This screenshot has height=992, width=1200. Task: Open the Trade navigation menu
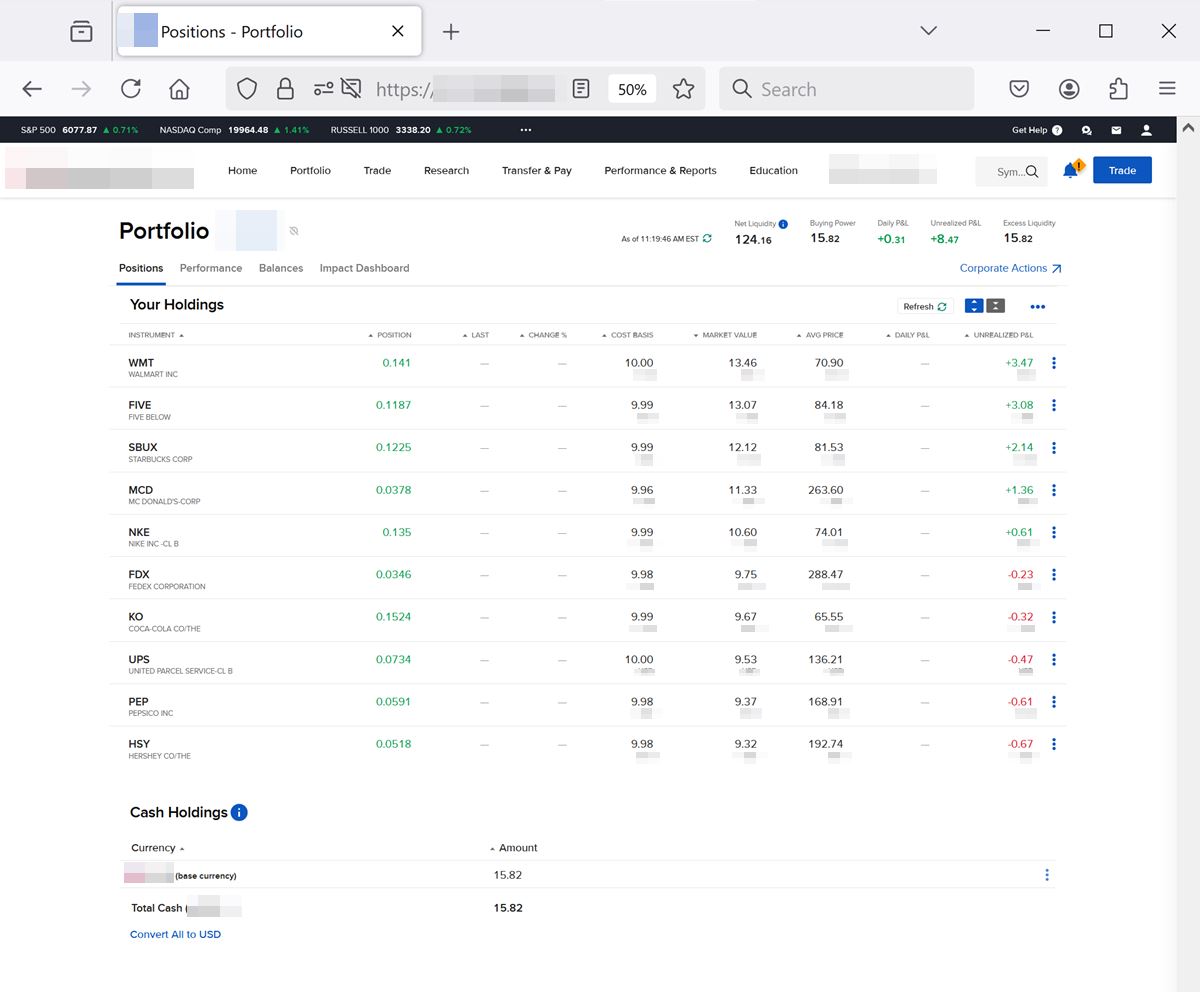pyautogui.click(x=377, y=171)
